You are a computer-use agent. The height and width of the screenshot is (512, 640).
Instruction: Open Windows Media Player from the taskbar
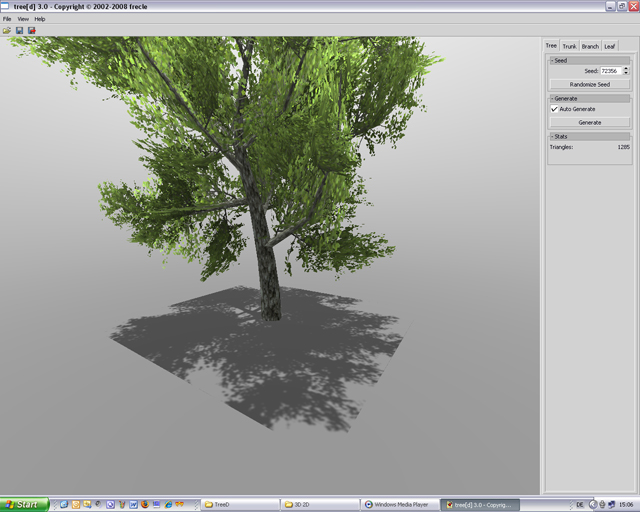(x=399, y=505)
